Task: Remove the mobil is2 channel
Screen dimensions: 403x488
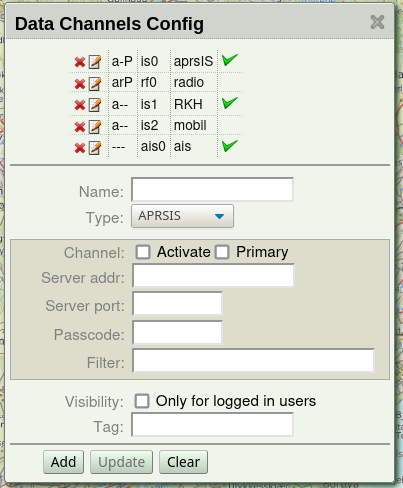Action: tap(80, 127)
